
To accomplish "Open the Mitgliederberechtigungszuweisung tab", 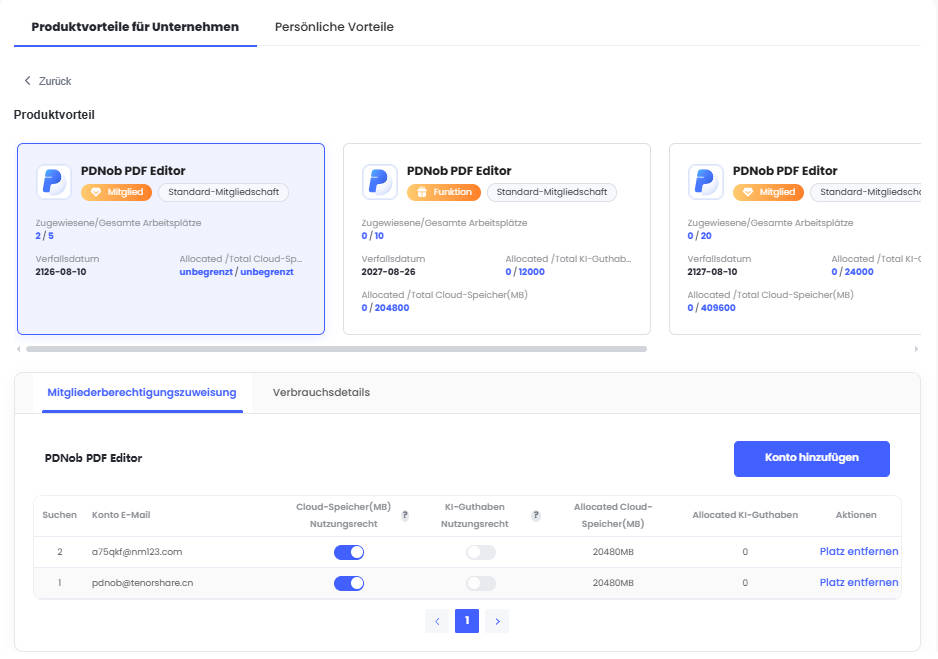I will click(x=142, y=392).
